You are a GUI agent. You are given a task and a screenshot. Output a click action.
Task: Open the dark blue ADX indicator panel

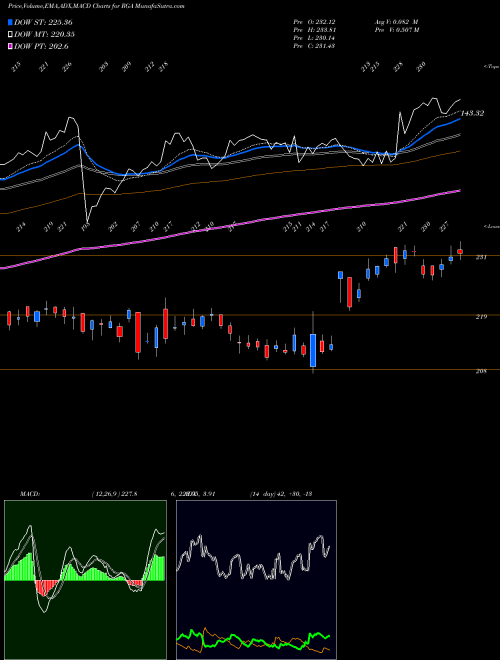[256, 580]
